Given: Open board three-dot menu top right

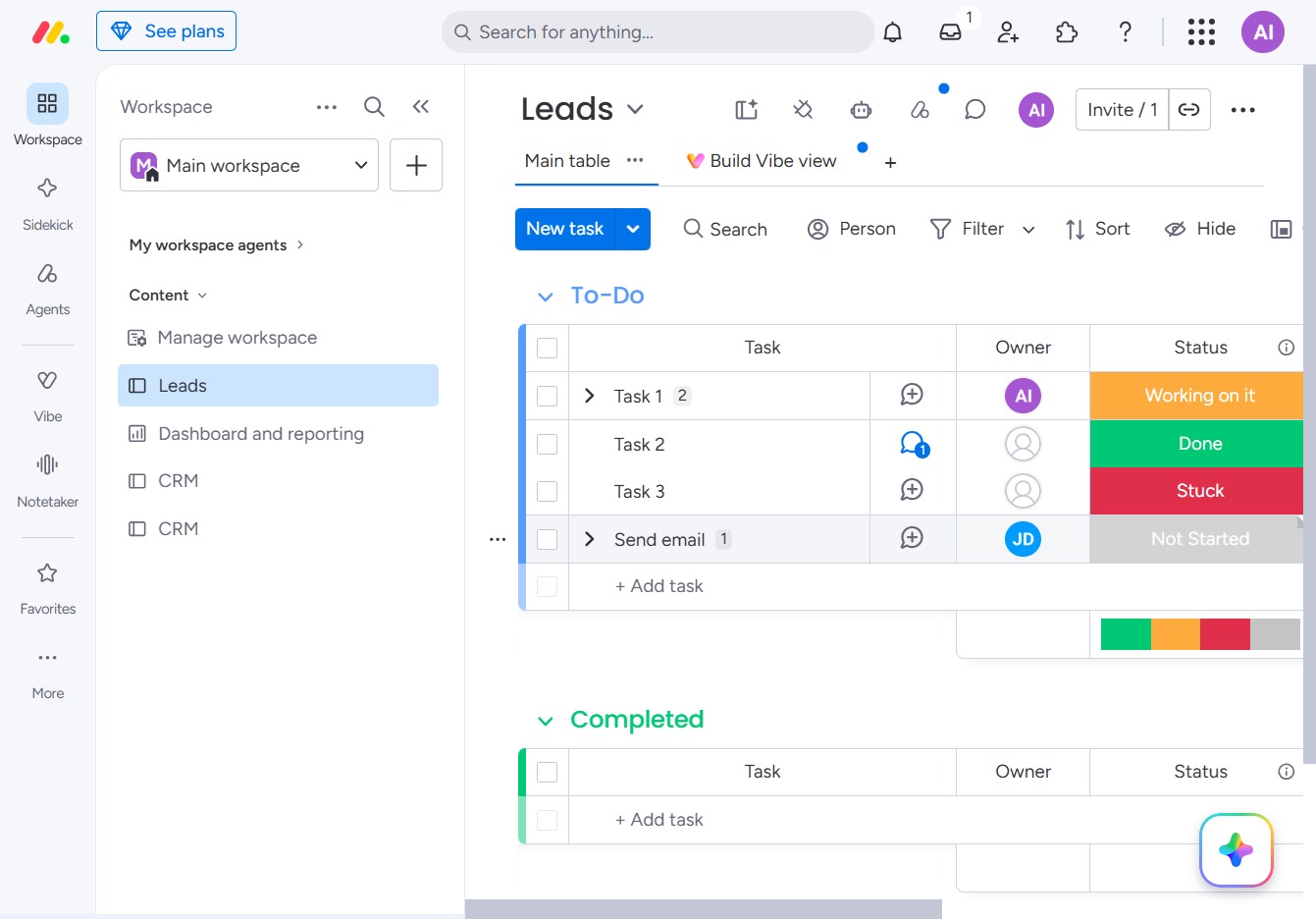Looking at the screenshot, I should coord(1242,110).
